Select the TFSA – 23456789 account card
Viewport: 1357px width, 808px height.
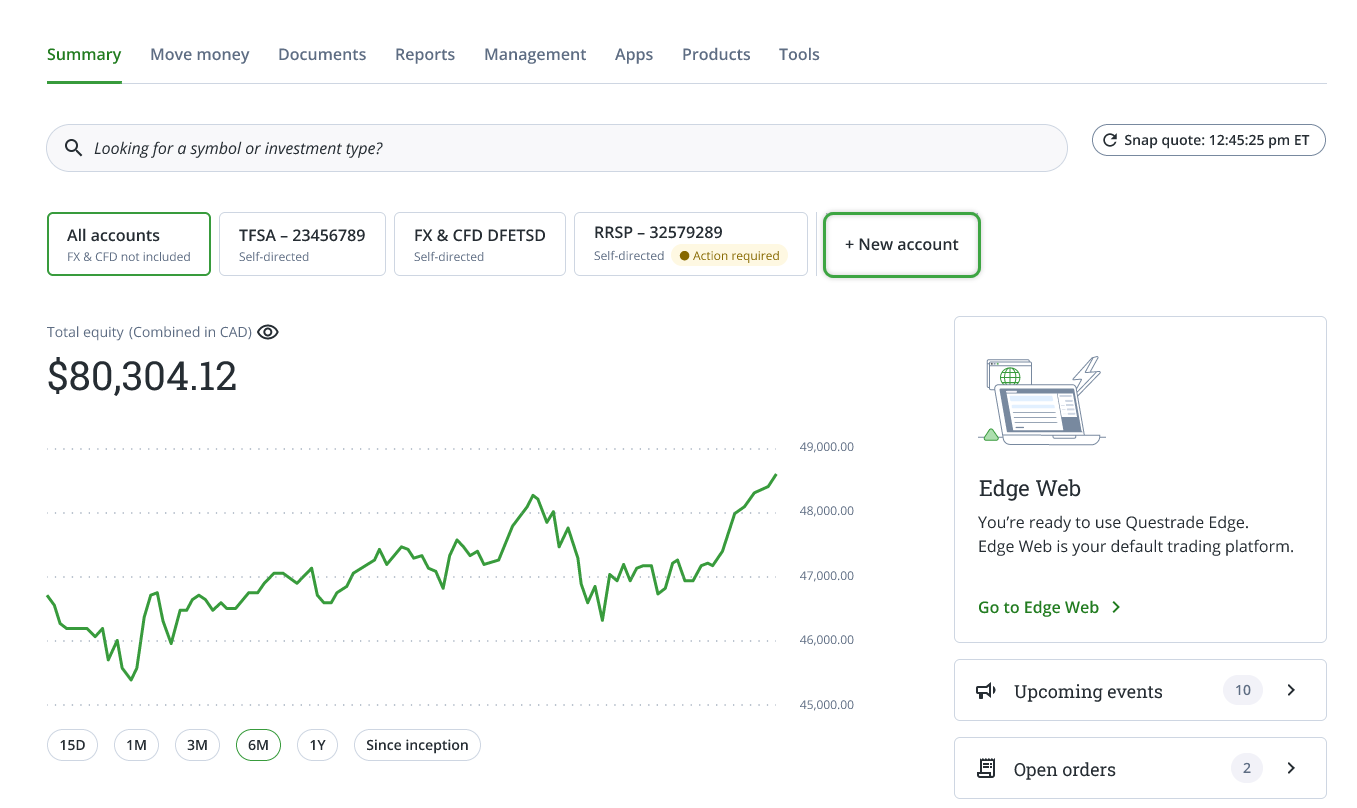[302, 243]
